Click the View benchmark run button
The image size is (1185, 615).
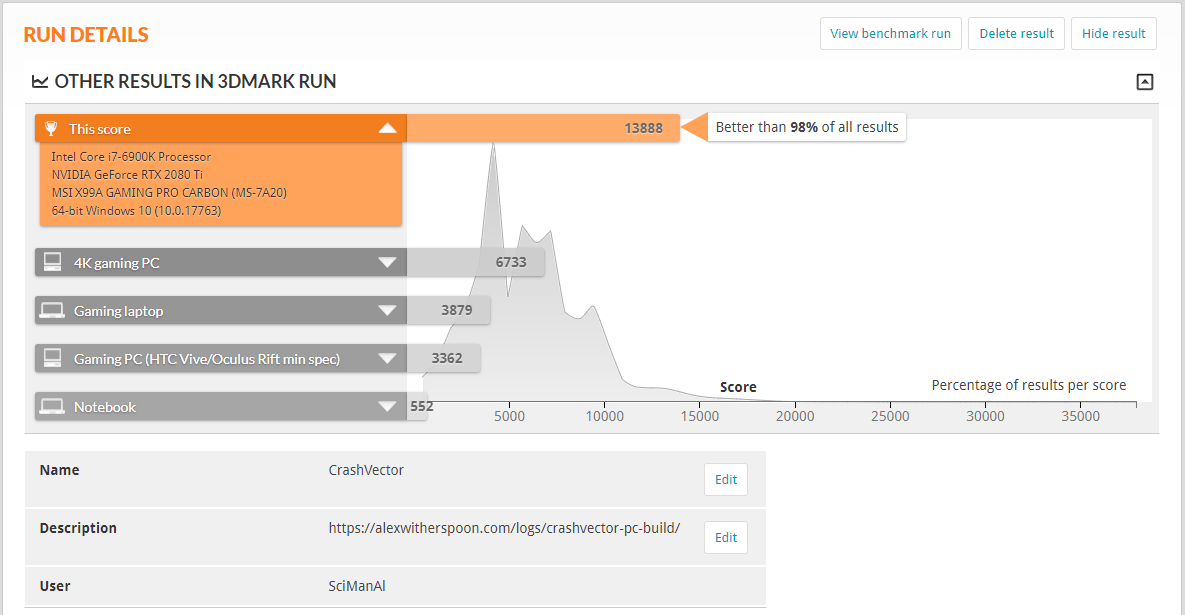pos(890,34)
